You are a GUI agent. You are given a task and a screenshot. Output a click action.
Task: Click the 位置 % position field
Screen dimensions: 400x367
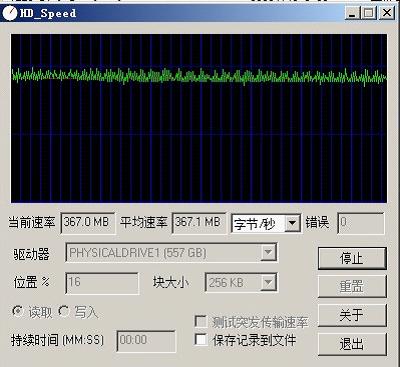coord(102,283)
